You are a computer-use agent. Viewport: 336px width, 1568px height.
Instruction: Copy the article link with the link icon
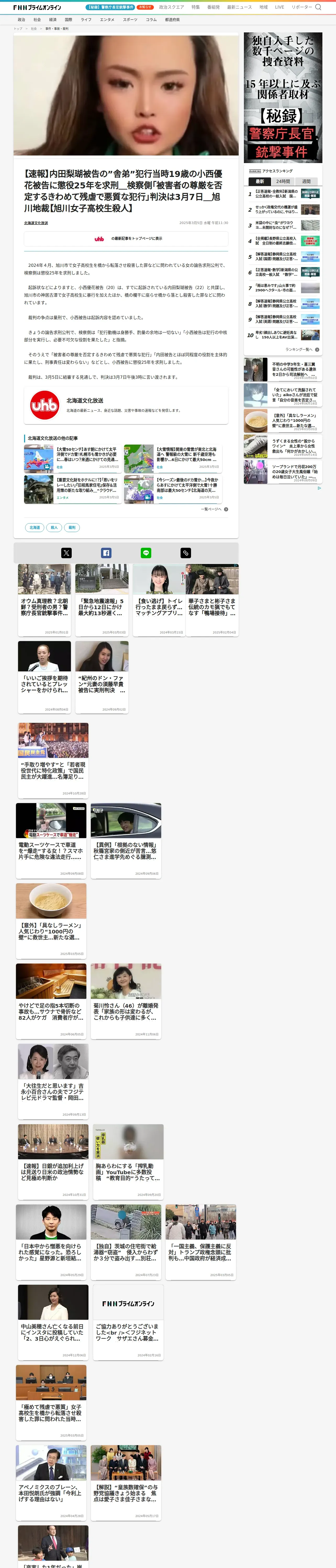pos(186,553)
